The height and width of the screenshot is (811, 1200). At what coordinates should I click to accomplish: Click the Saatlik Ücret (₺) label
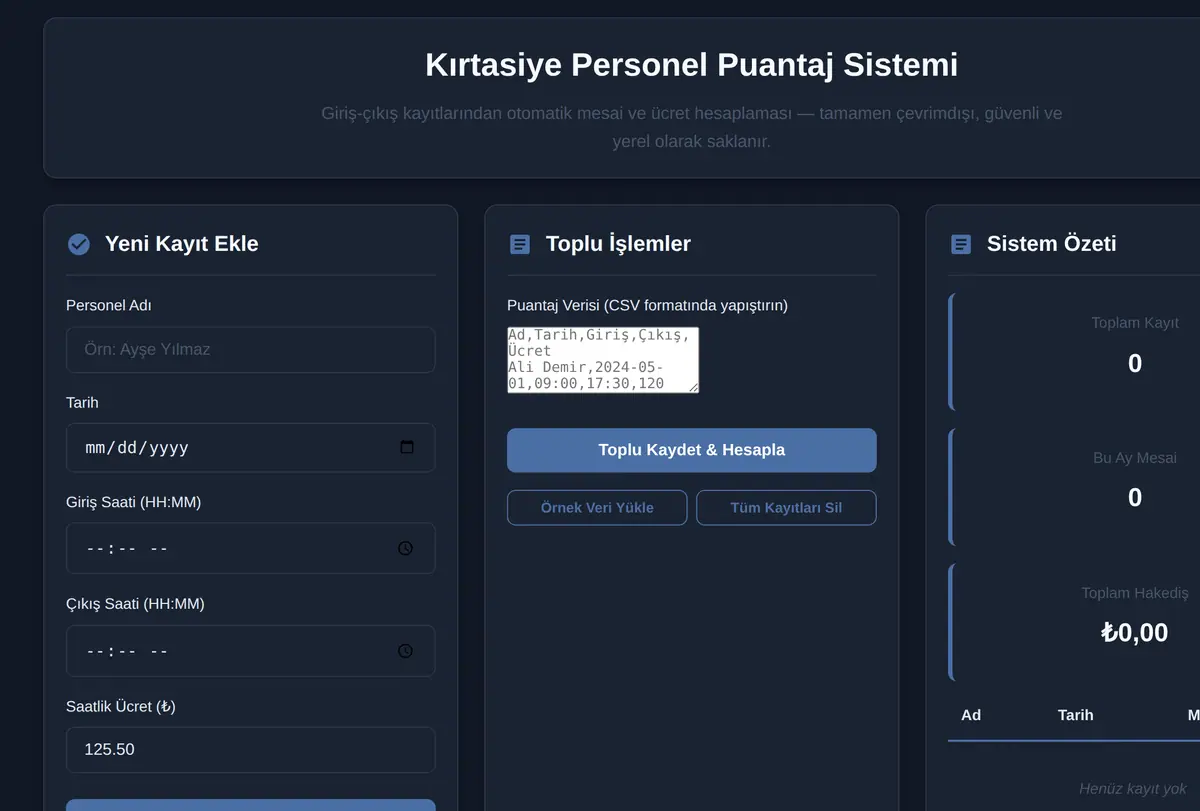point(121,706)
